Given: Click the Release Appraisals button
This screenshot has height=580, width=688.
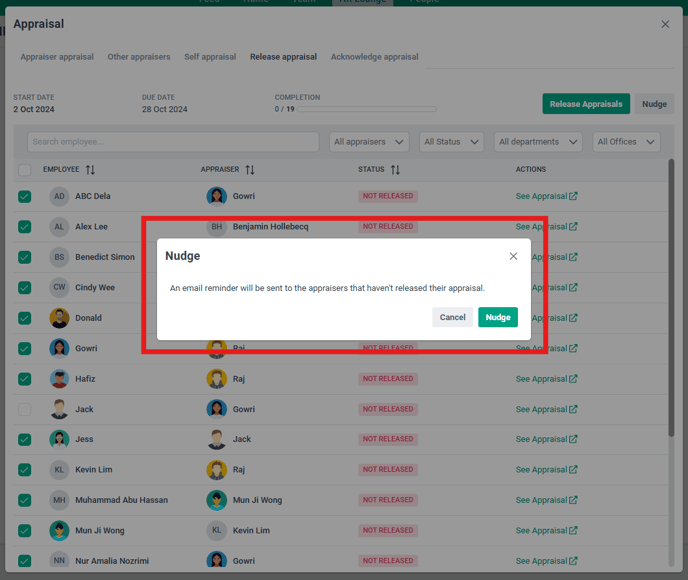Looking at the screenshot, I should [x=586, y=104].
